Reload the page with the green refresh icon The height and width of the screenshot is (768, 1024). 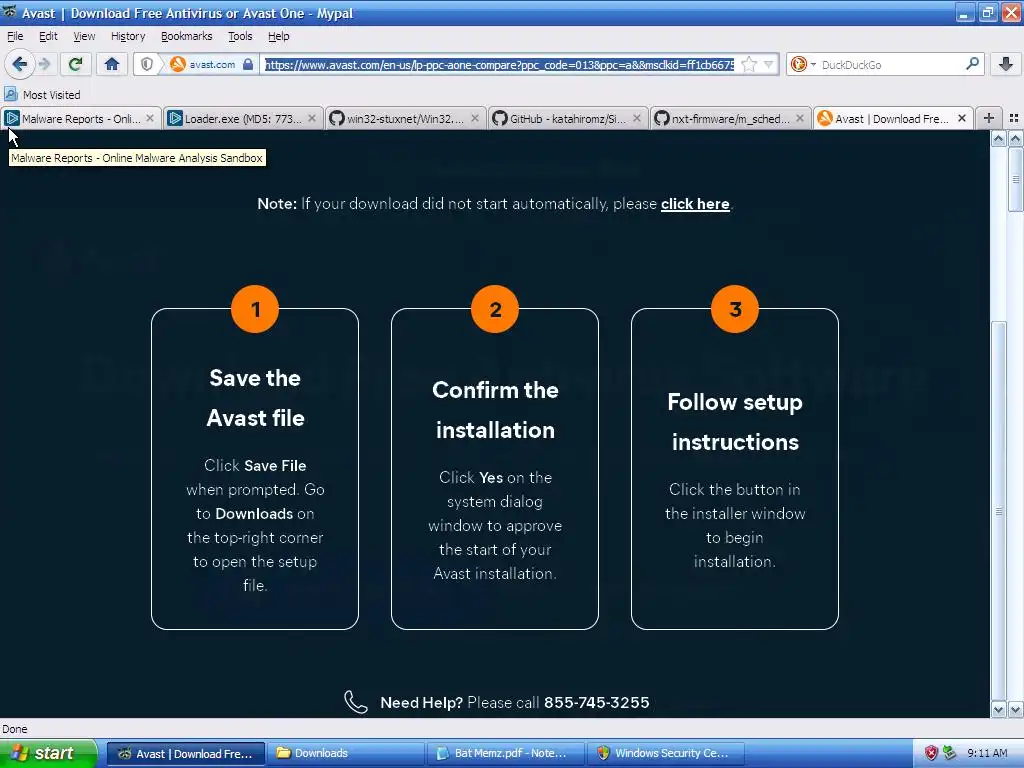(75, 64)
